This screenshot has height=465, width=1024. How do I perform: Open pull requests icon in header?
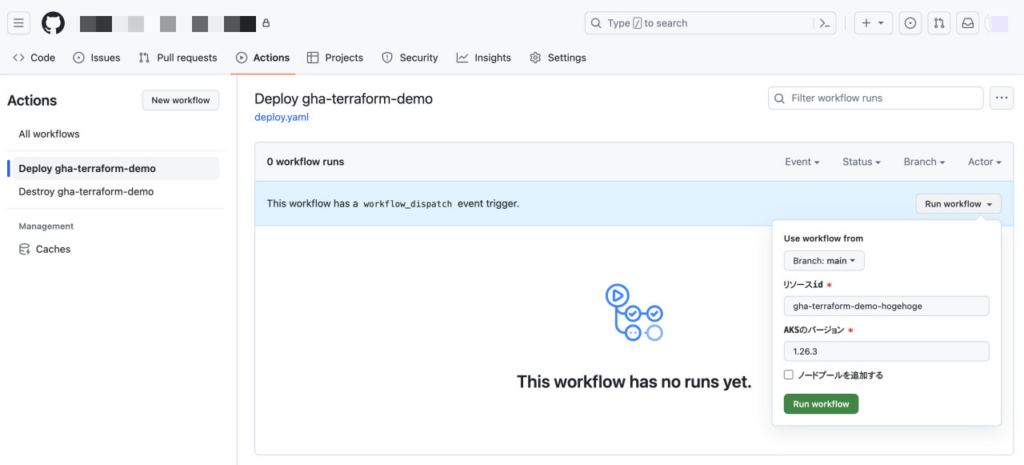click(x=938, y=23)
